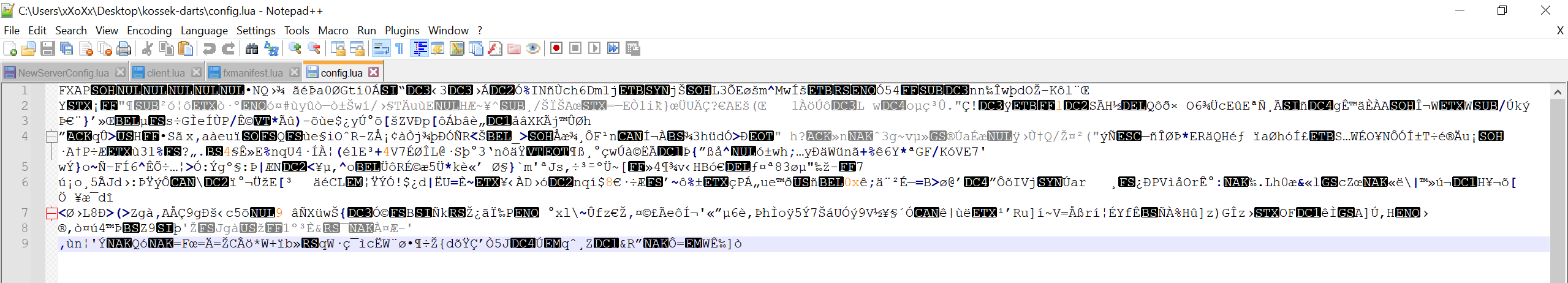Viewport: 1568px width, 283px height.
Task: Toggle synchronized vertical scrolling
Action: click(x=338, y=48)
